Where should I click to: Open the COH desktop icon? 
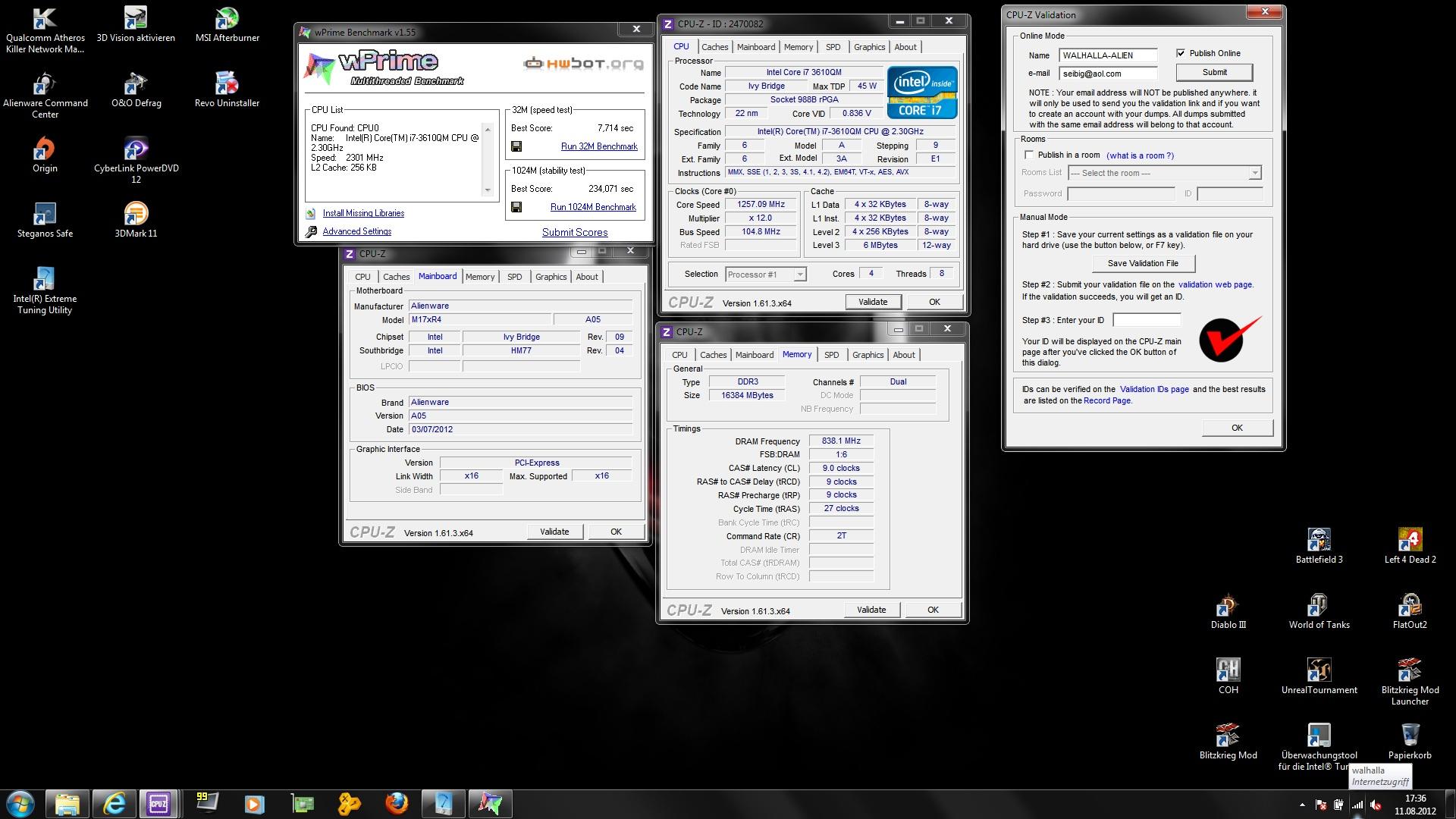pyautogui.click(x=1228, y=677)
